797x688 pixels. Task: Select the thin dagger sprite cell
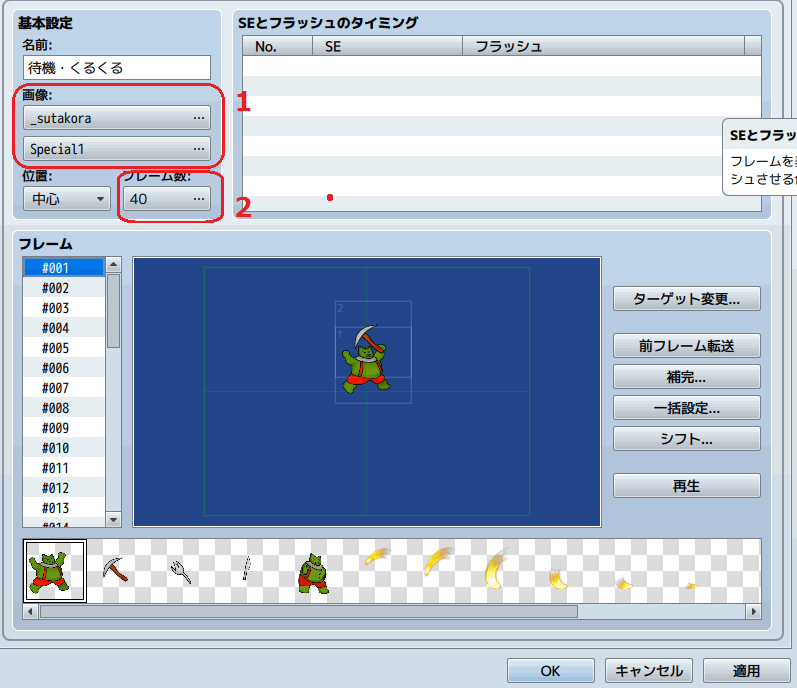247,569
